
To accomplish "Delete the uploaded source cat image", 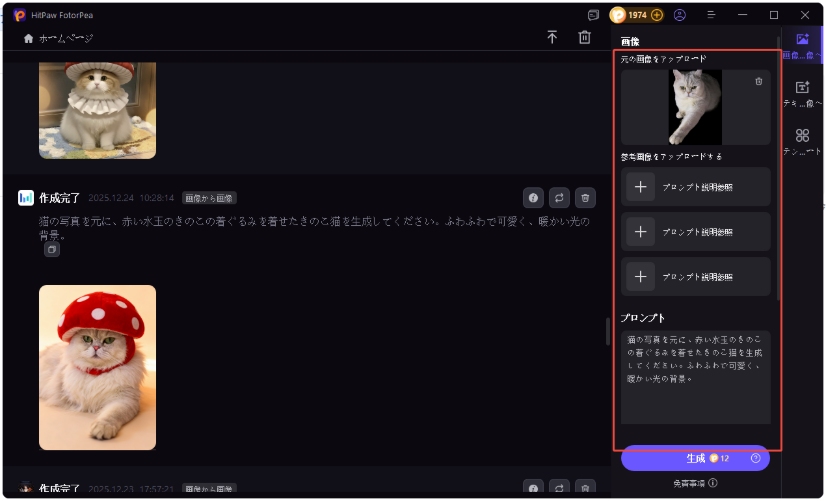I will click(759, 81).
